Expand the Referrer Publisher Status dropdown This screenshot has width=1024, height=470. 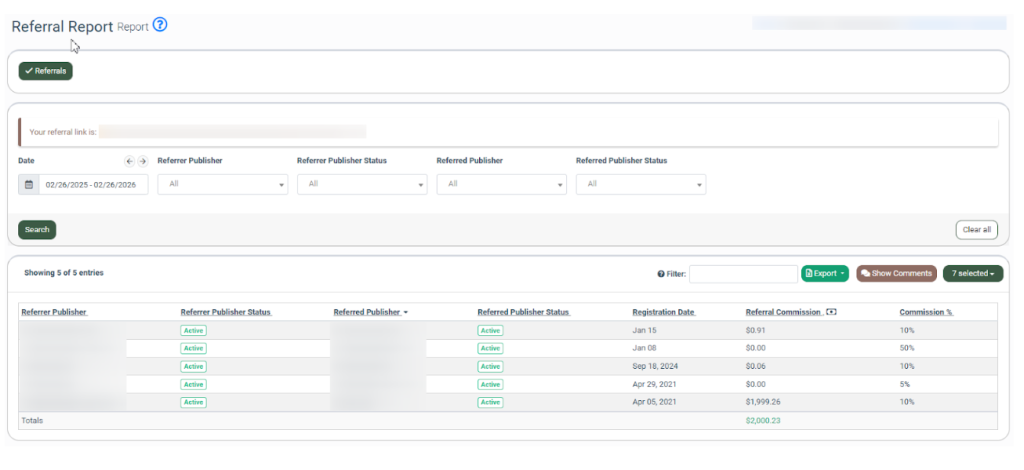(x=362, y=184)
